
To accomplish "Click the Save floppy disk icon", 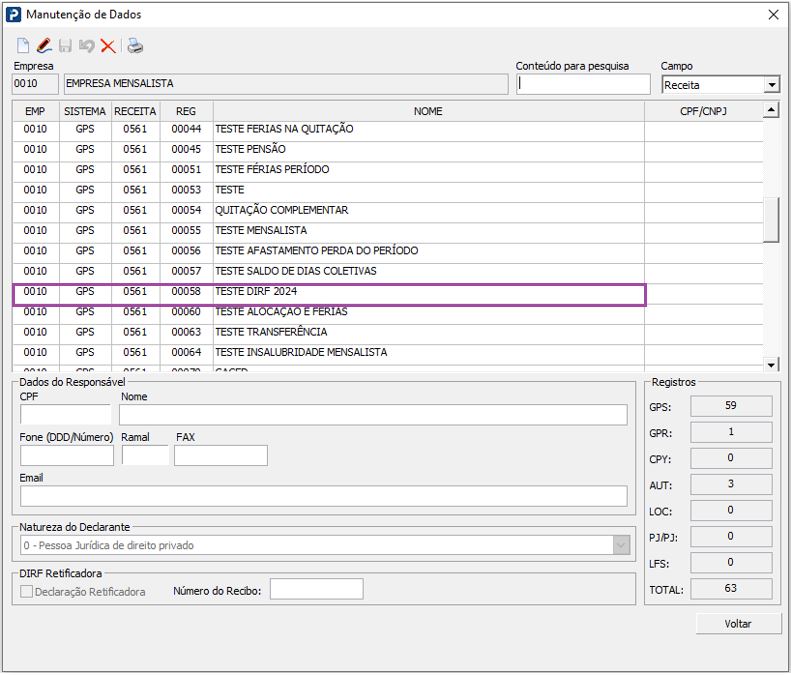I will pos(65,46).
